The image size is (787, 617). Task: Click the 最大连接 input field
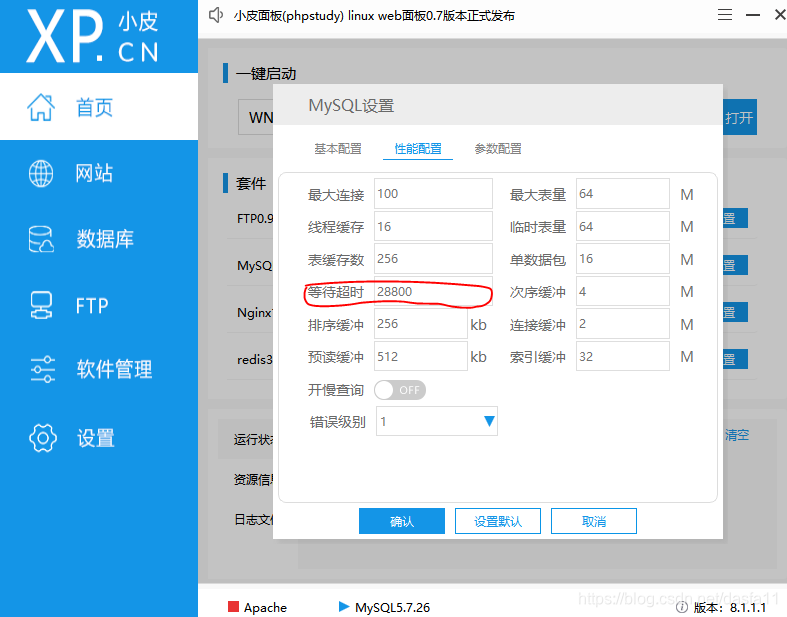click(433, 193)
